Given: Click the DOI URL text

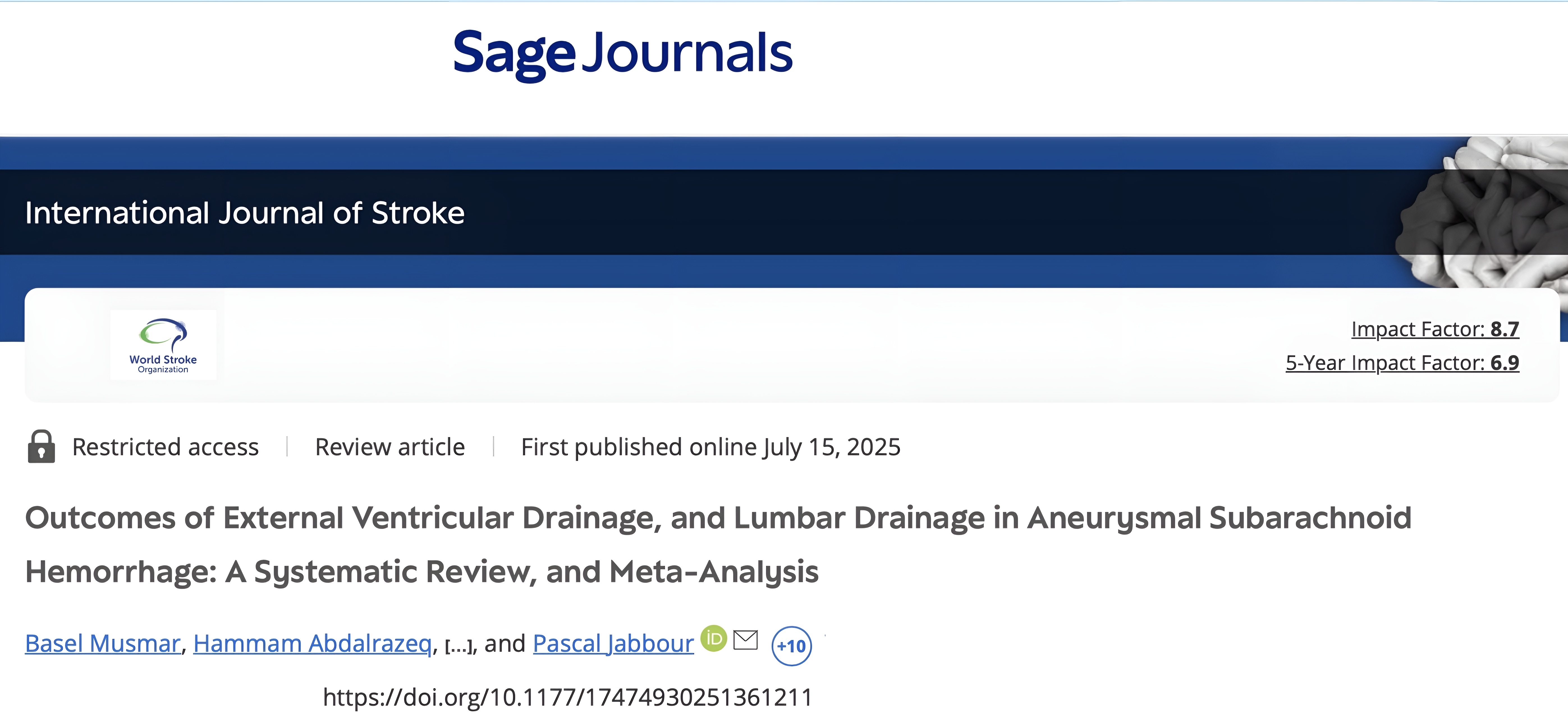Looking at the screenshot, I should (x=567, y=697).
